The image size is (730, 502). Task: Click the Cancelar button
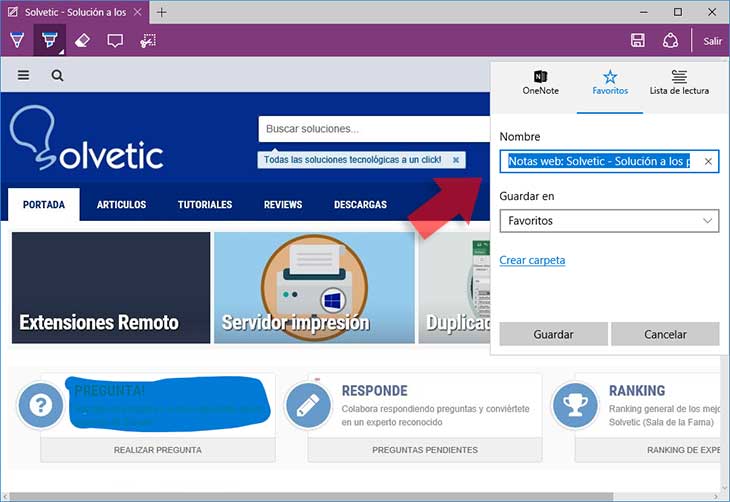pos(665,334)
